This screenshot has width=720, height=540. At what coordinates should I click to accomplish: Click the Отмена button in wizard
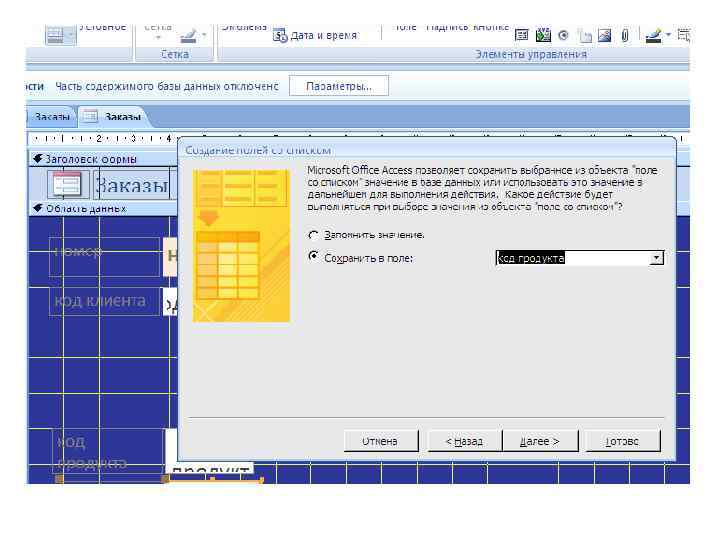point(381,441)
